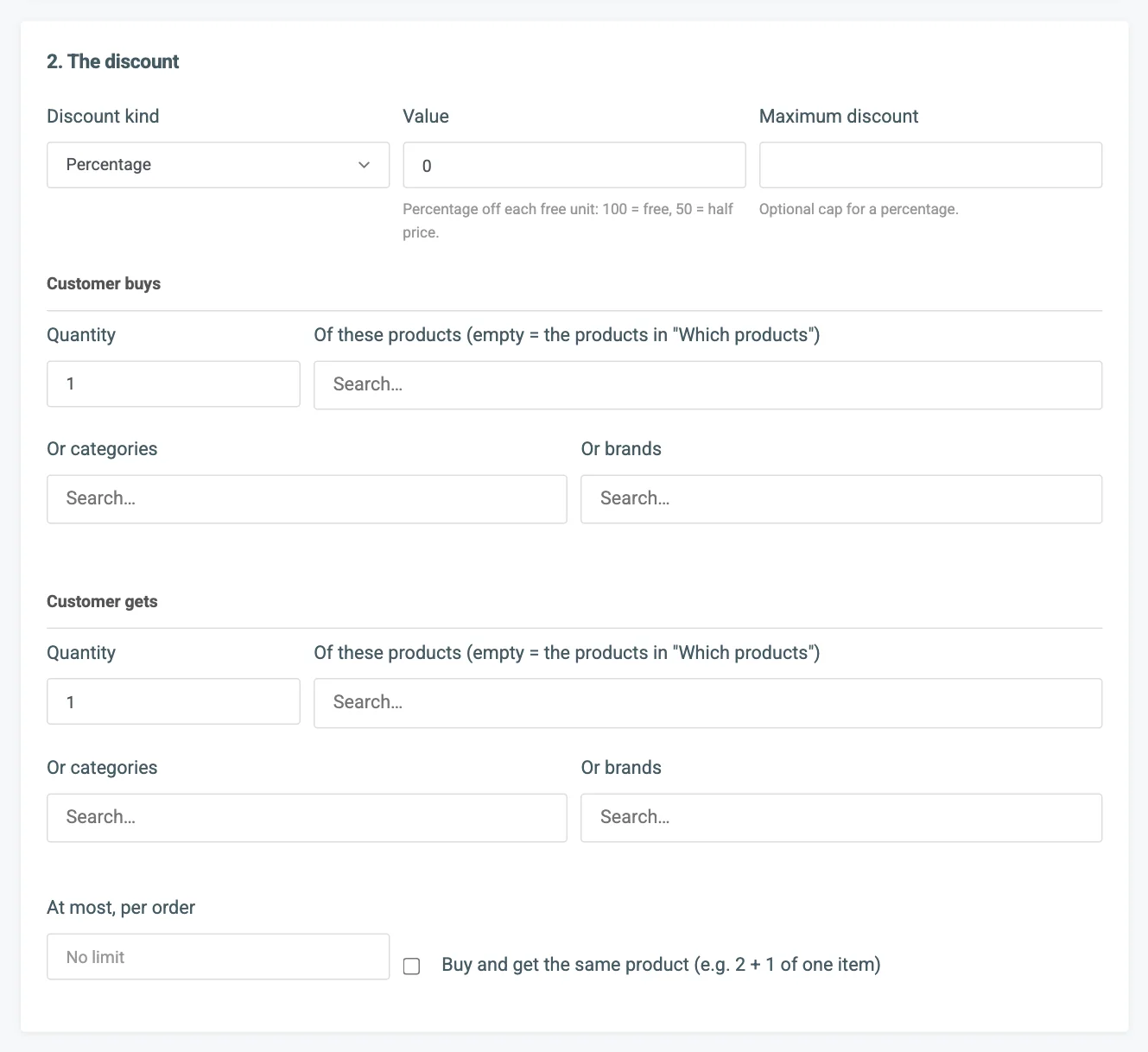
Task: Click the 'Customer gets' section heading
Action: click(x=102, y=602)
